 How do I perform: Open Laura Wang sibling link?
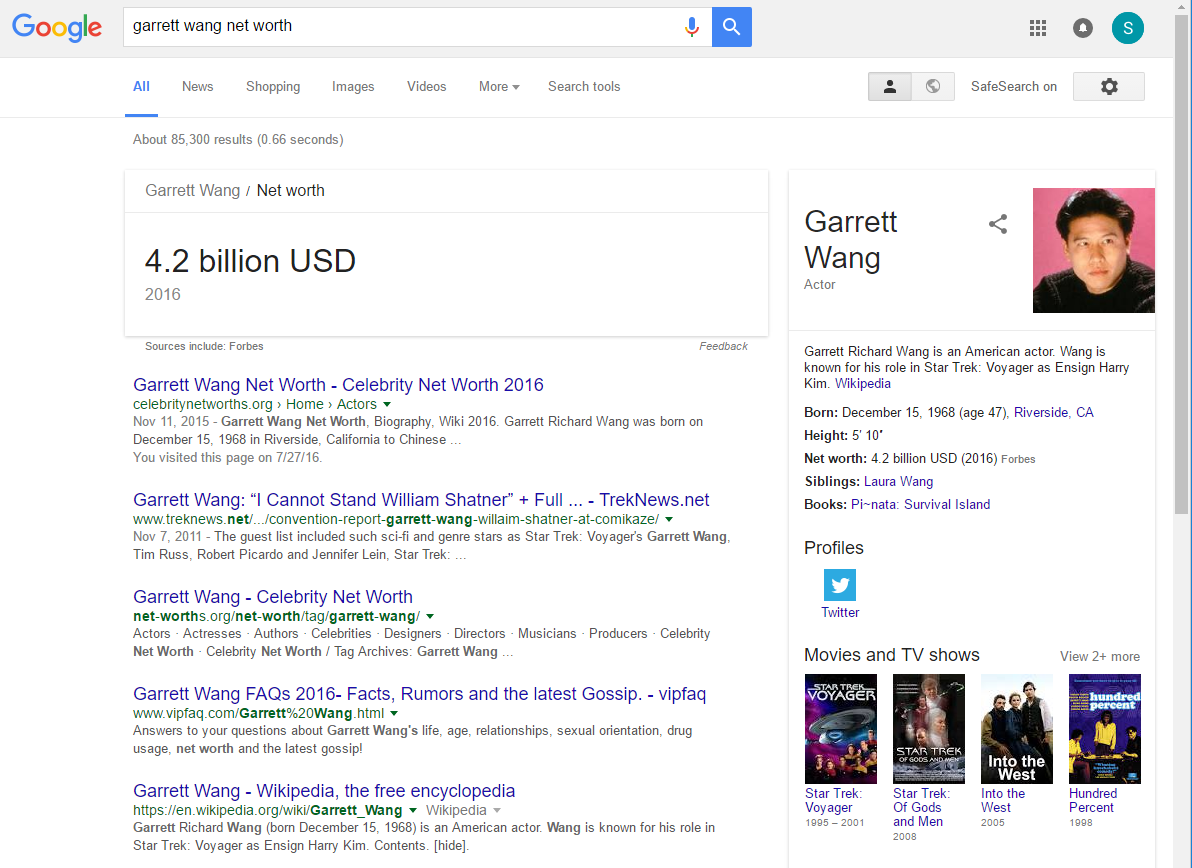tap(898, 481)
